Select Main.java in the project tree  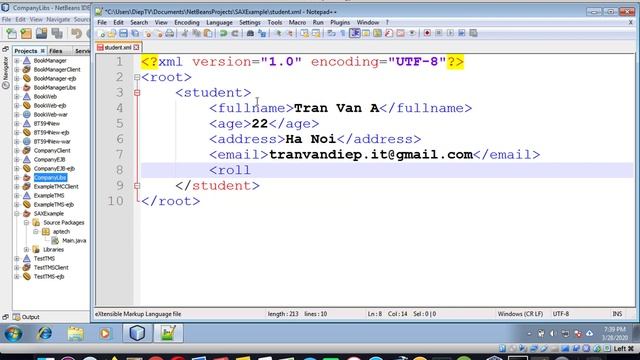pyautogui.click(x=74, y=240)
